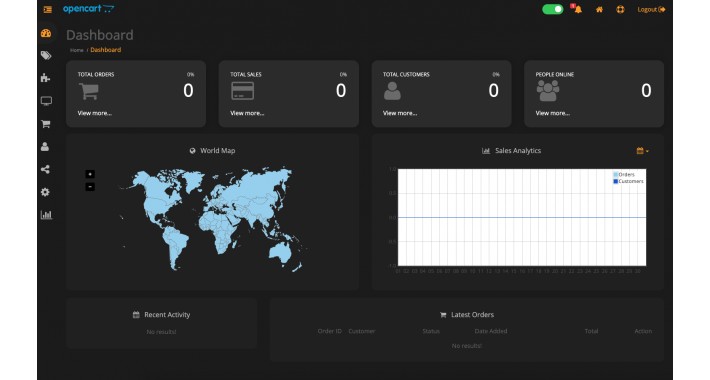Open the OpenCart logo link

[x=89, y=9]
